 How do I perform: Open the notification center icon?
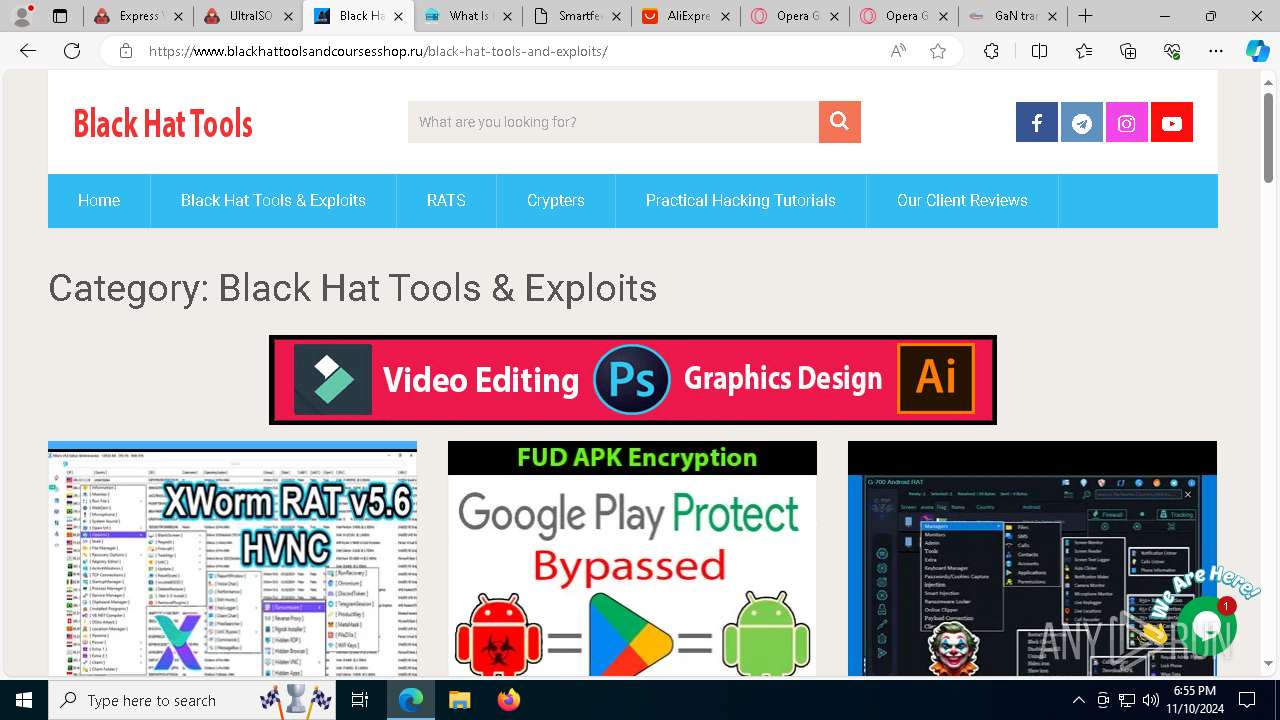(1247, 700)
